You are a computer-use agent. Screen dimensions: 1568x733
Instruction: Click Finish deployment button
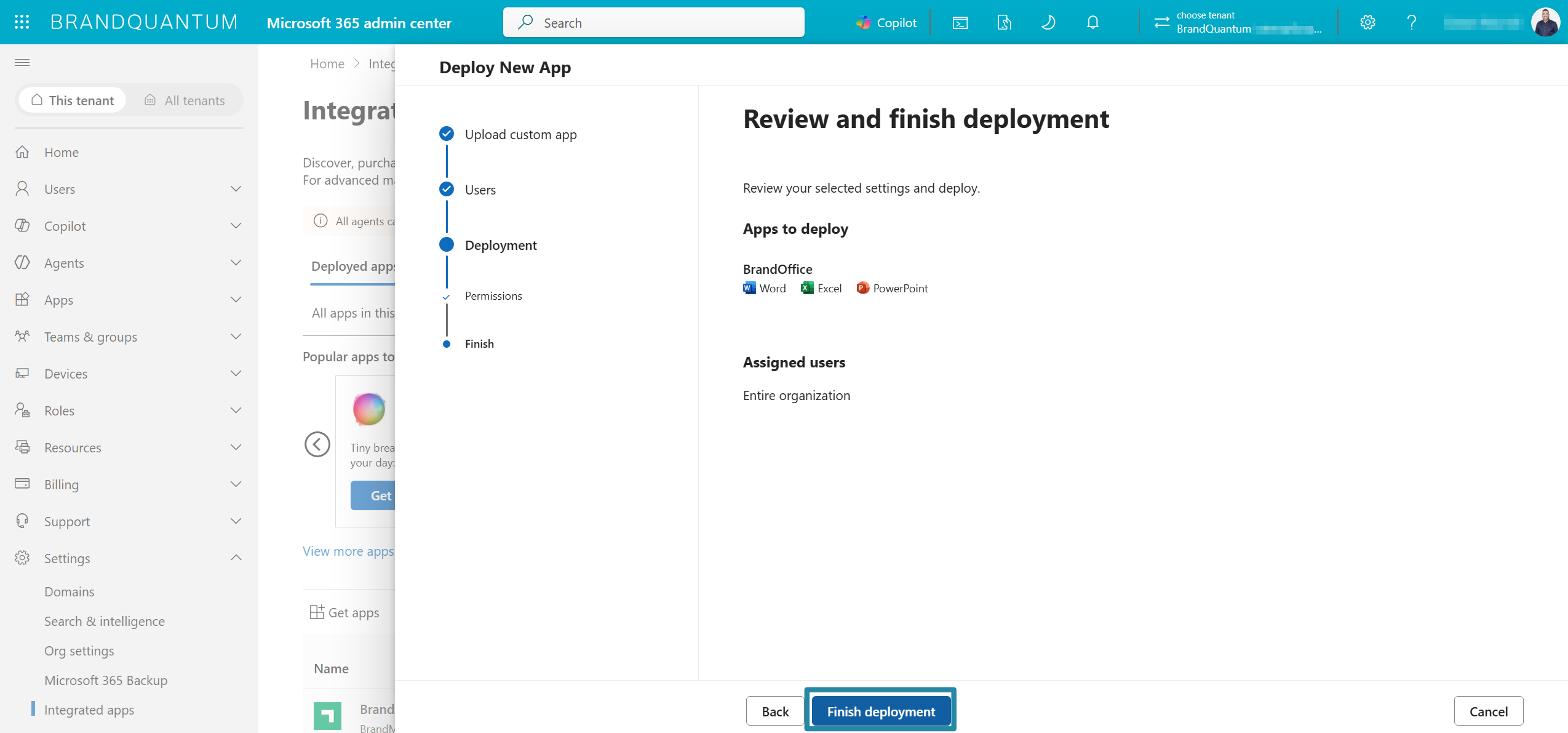coord(880,711)
